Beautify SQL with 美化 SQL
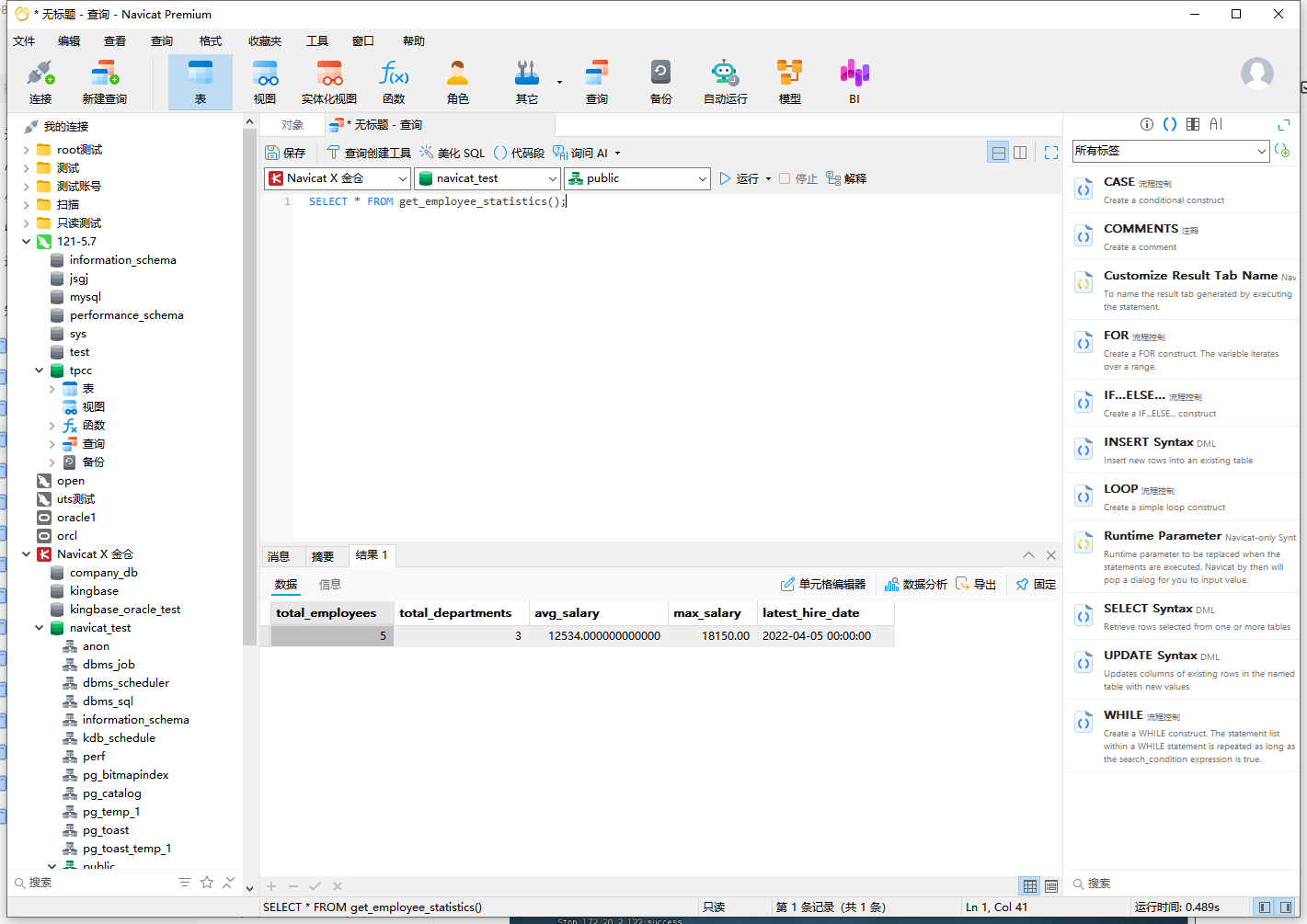The image size is (1307, 924). pyautogui.click(x=453, y=153)
